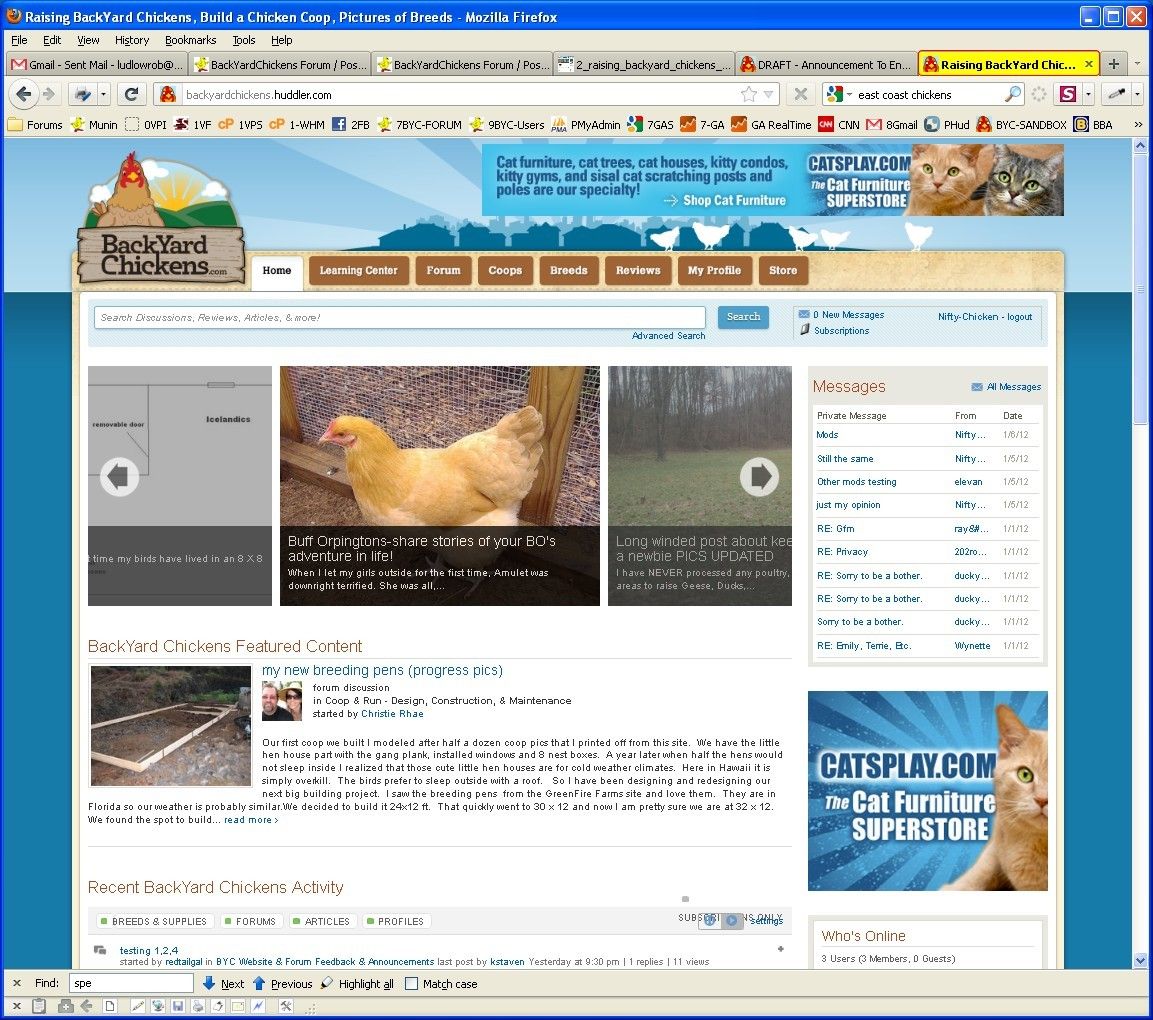Close the find bar with its X
The image size is (1153, 1020).
click(x=16, y=983)
